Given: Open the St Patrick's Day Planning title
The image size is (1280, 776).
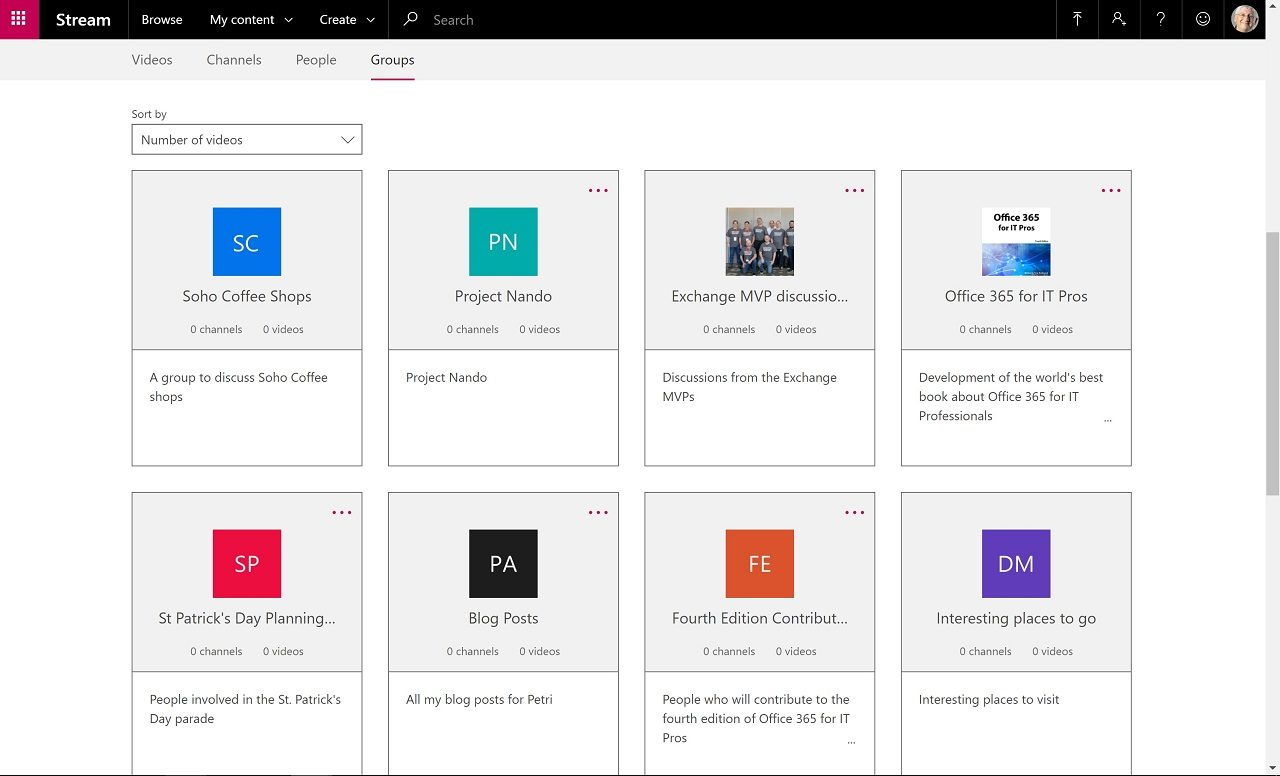Looking at the screenshot, I should click(247, 618).
